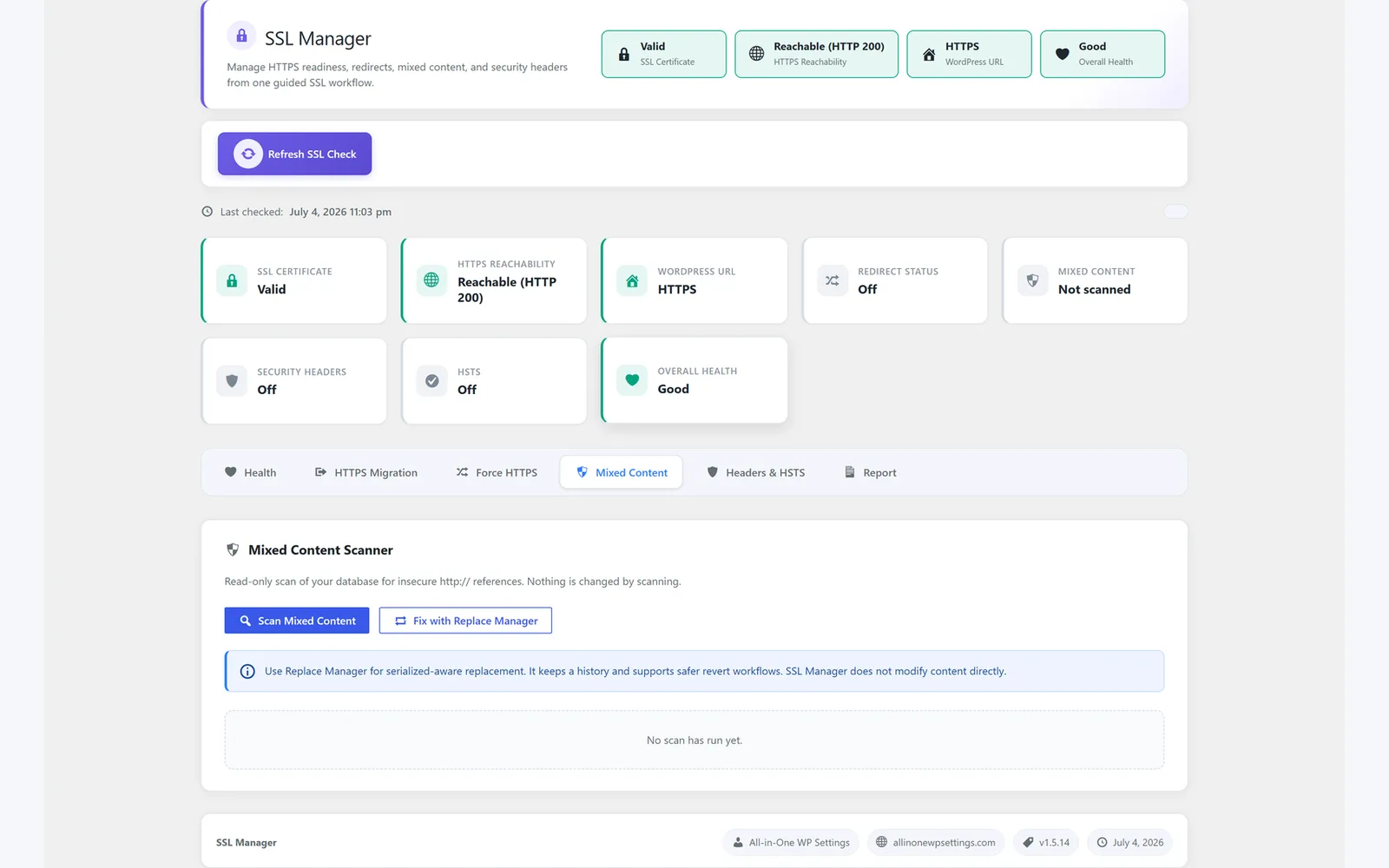Click the Security Headers Off card
The image size is (1389, 868).
point(294,380)
